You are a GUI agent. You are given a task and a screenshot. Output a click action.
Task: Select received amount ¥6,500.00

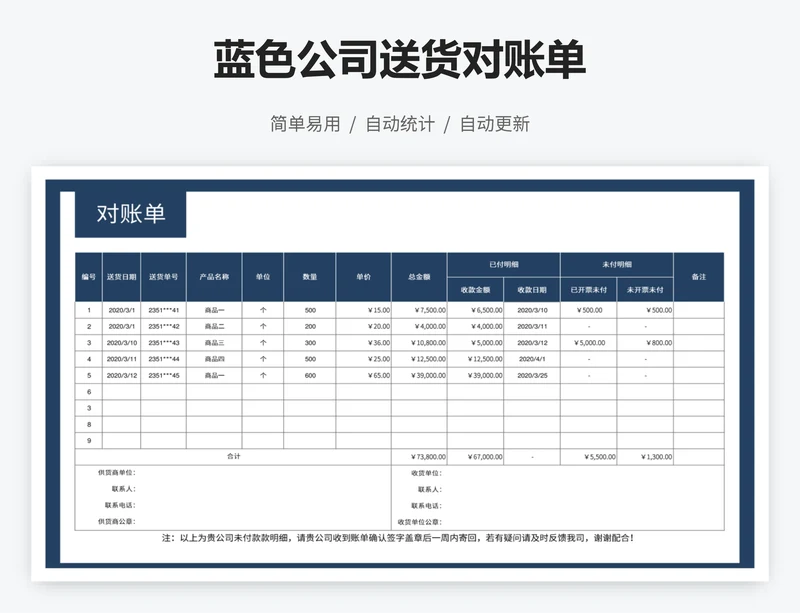[476, 310]
